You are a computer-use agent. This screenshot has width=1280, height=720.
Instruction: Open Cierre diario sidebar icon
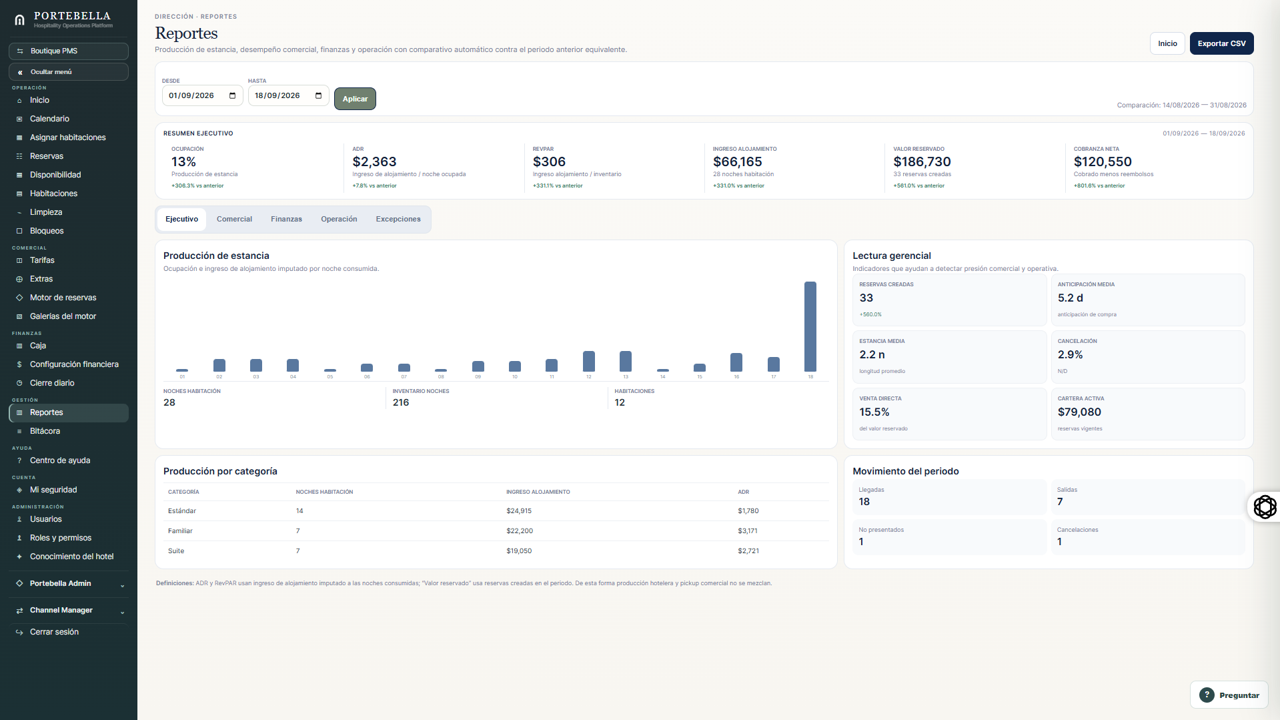point(19,383)
